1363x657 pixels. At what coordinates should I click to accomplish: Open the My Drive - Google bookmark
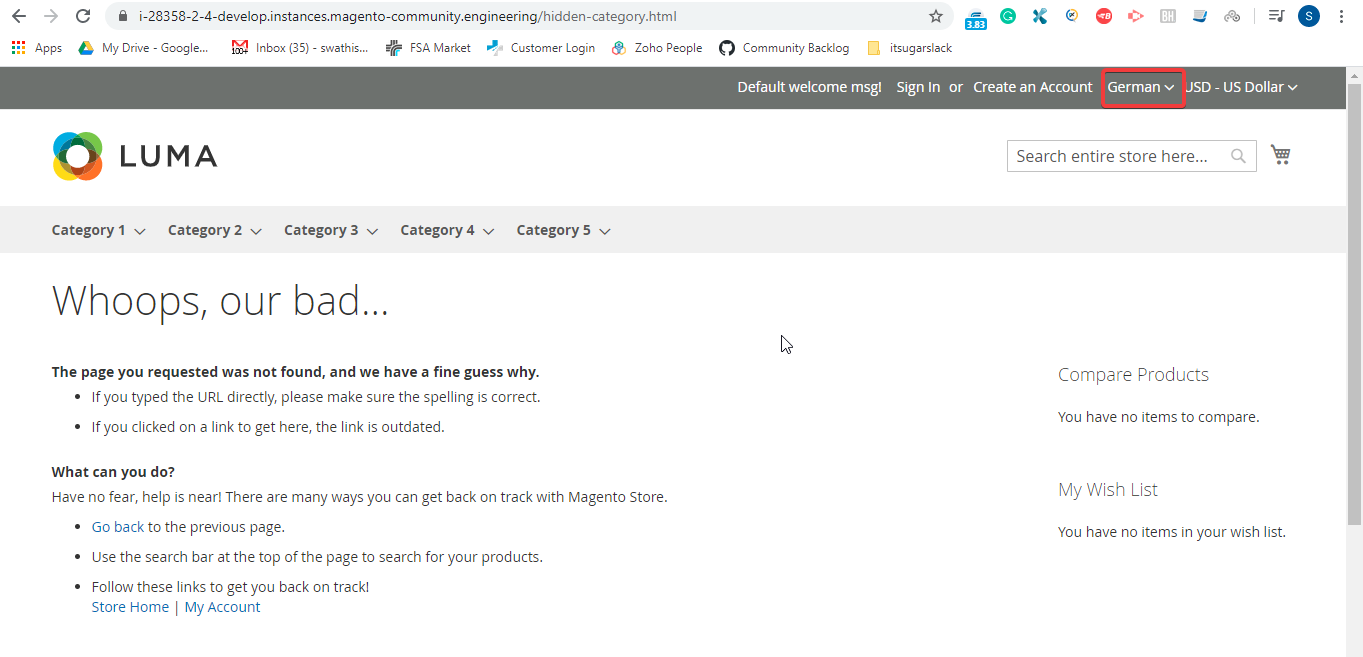[144, 47]
